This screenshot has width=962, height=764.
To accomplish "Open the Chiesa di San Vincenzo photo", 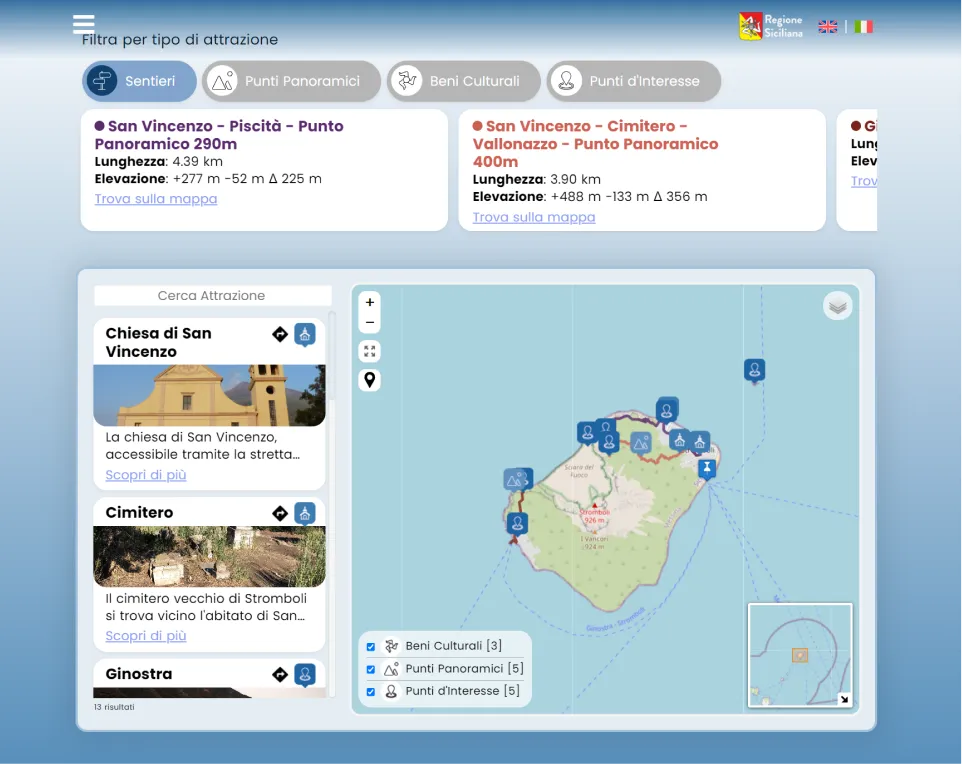I will (x=209, y=396).
